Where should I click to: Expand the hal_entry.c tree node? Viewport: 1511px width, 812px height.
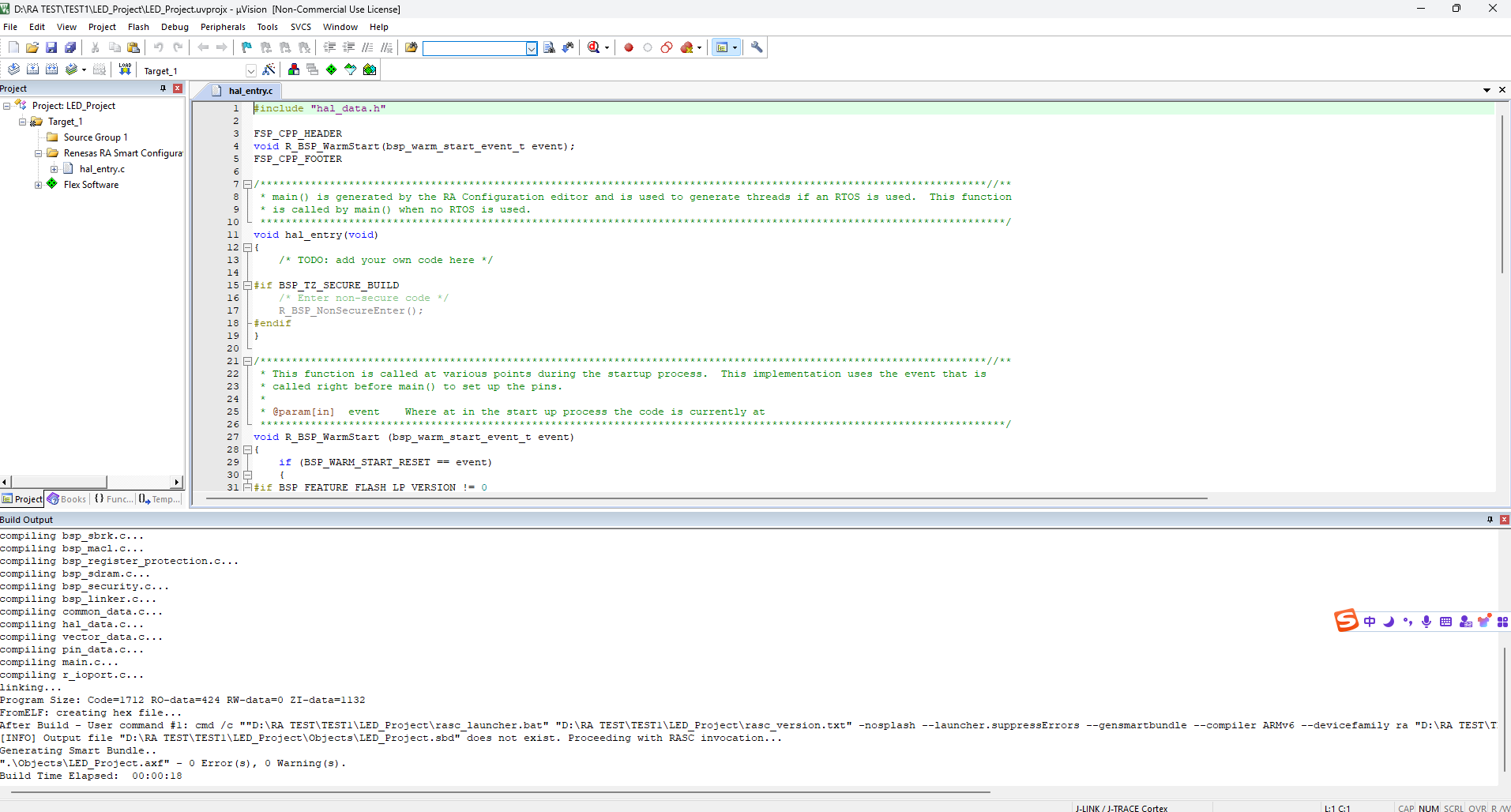pyautogui.click(x=54, y=169)
